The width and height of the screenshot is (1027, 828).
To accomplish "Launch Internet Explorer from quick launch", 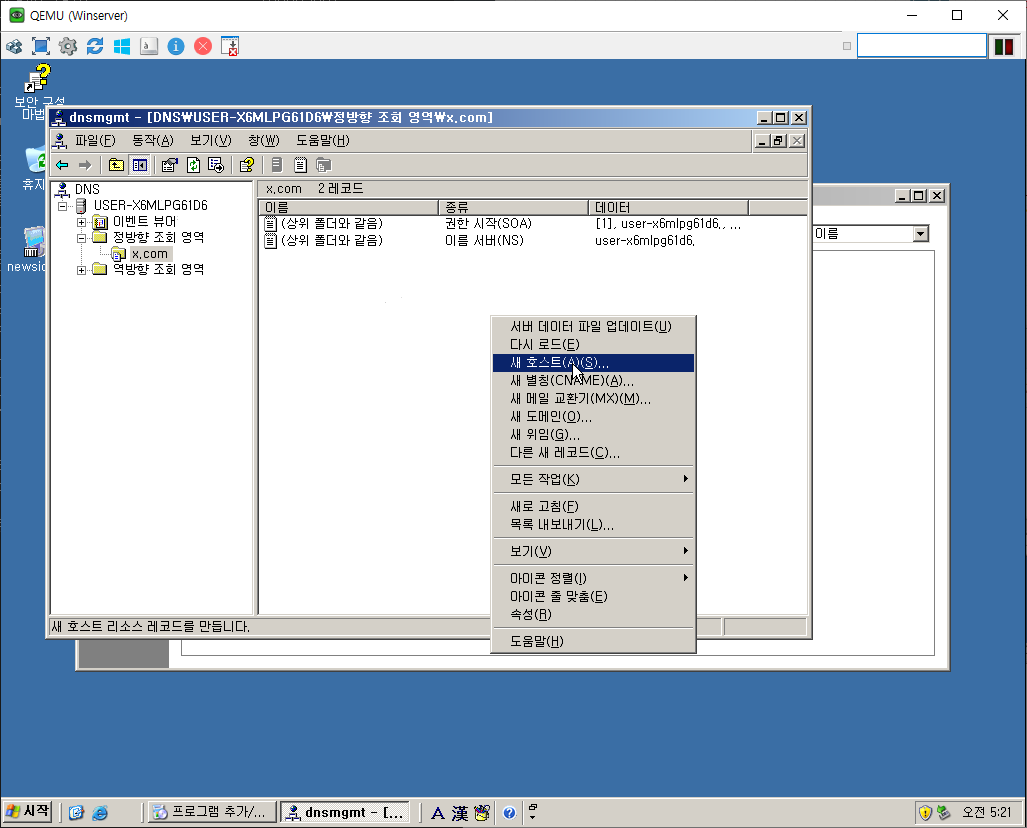I will [100, 813].
